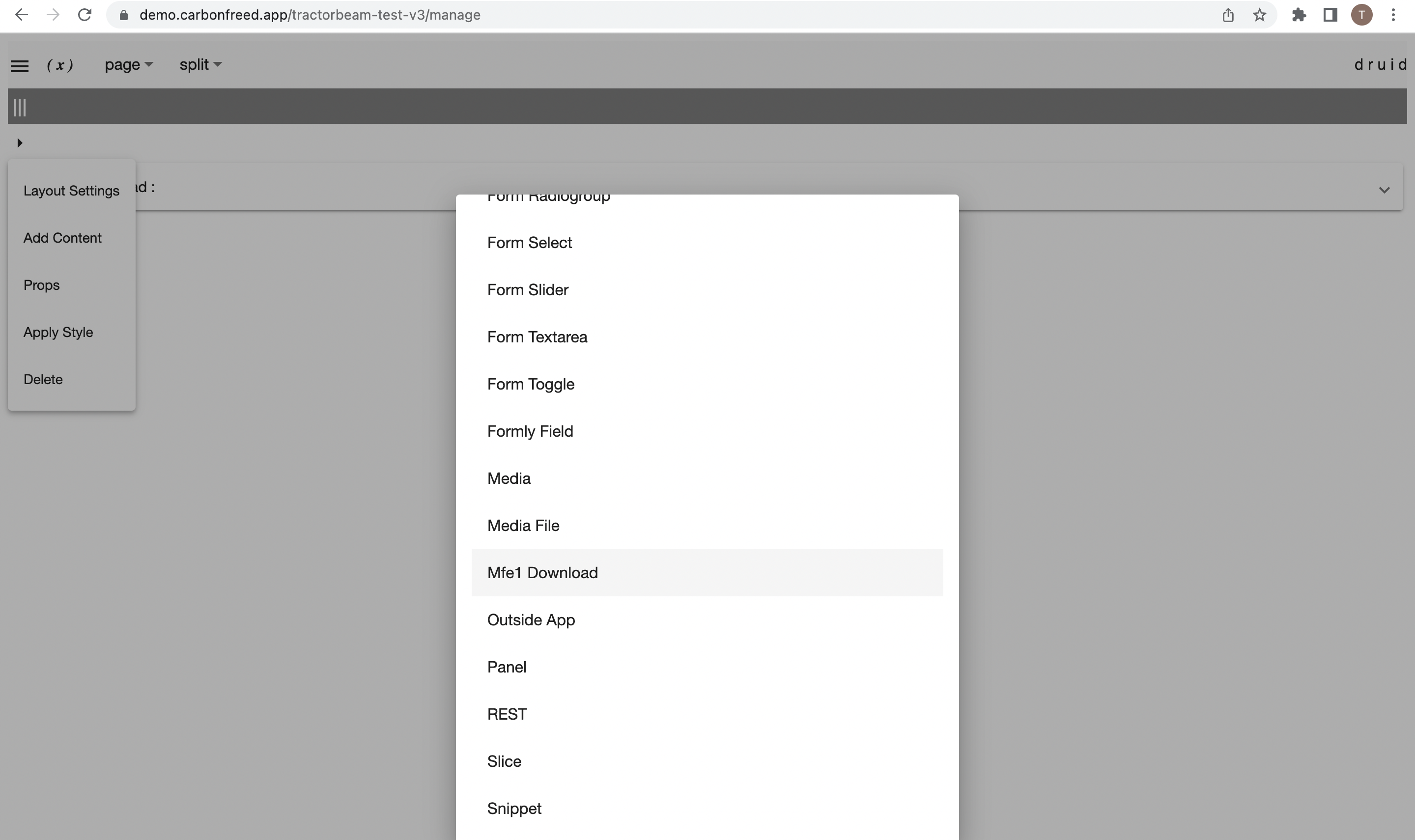Click the druid logo wordmark

pyautogui.click(x=1380, y=64)
